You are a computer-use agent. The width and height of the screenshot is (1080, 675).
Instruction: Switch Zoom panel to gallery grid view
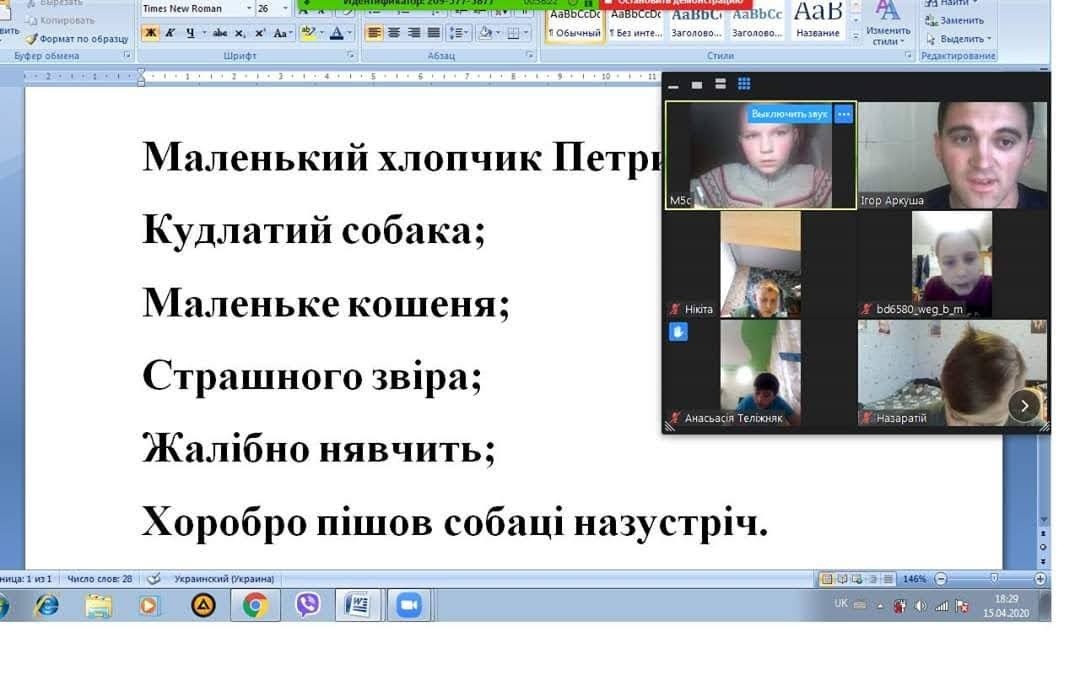[x=744, y=84]
